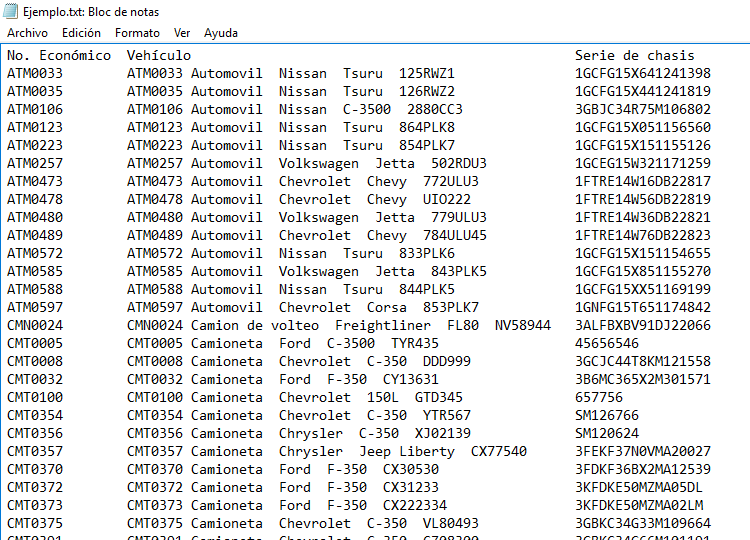Place cursor on the word Freightliner

(x=382, y=325)
